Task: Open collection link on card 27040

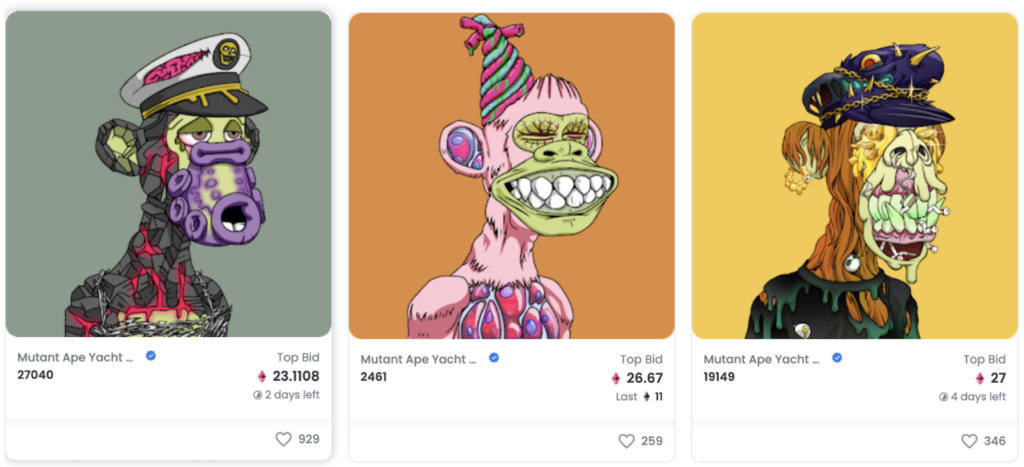Action: click(76, 357)
